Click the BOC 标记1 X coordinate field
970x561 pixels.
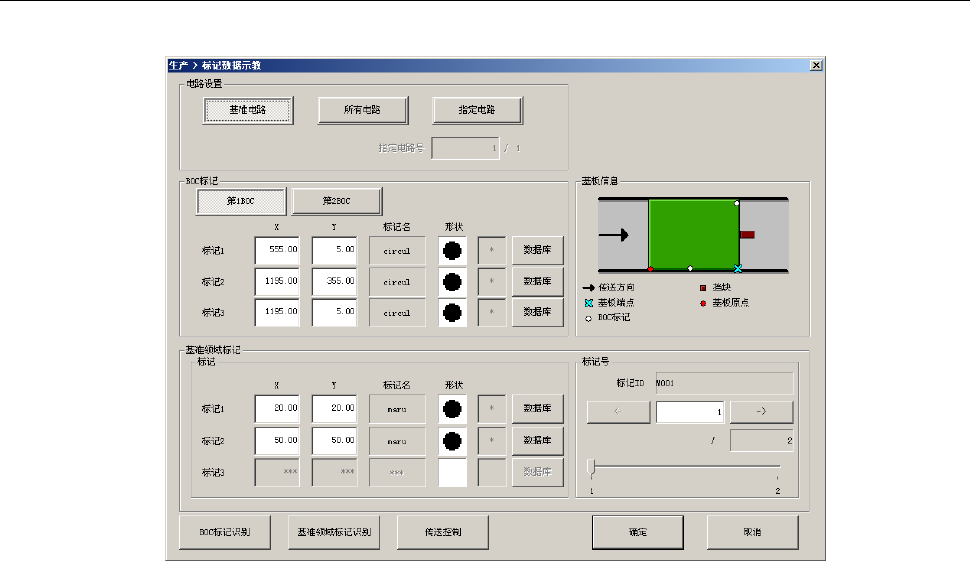tap(277, 251)
